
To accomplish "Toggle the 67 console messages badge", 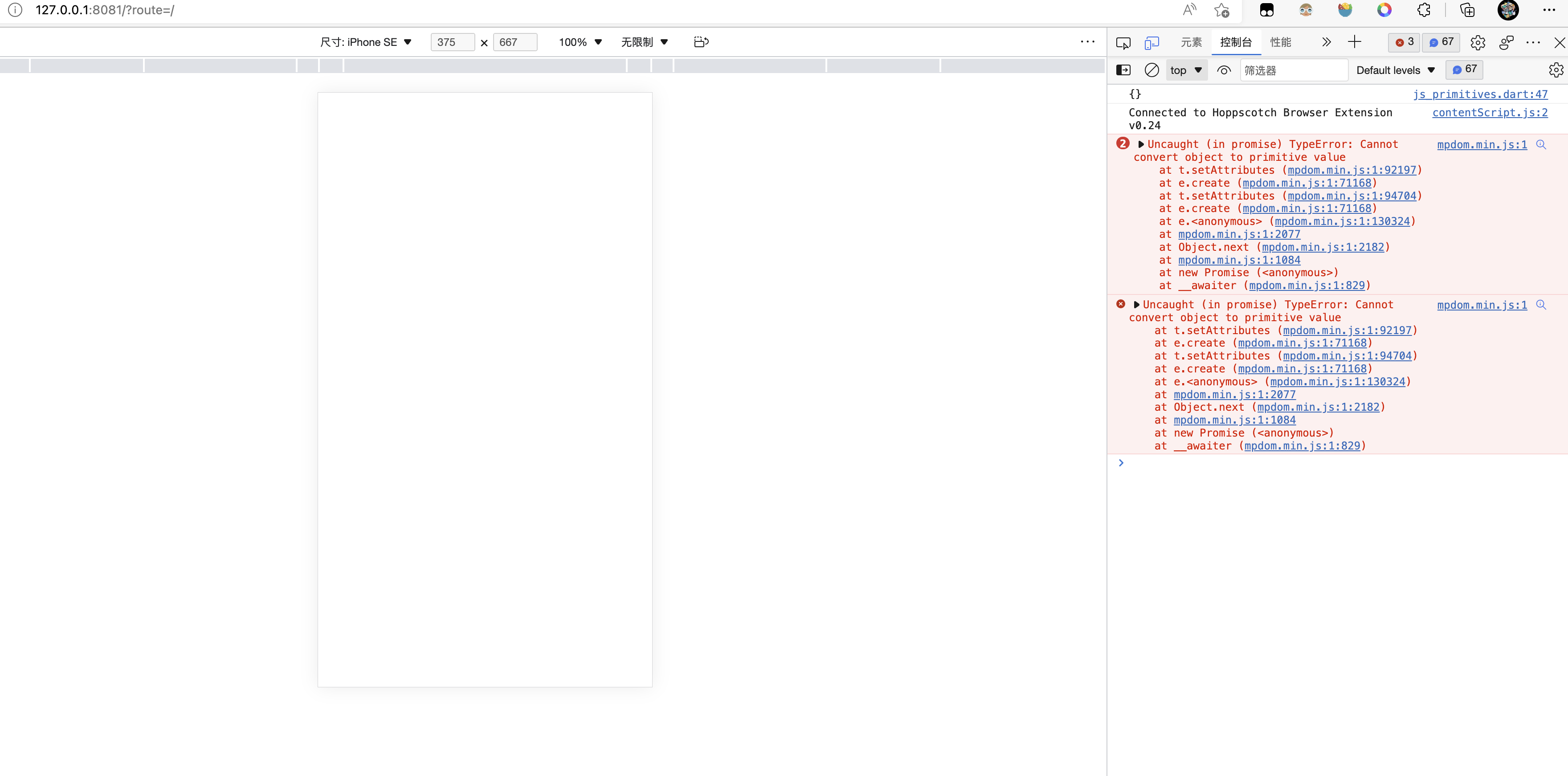I will tap(1464, 69).
